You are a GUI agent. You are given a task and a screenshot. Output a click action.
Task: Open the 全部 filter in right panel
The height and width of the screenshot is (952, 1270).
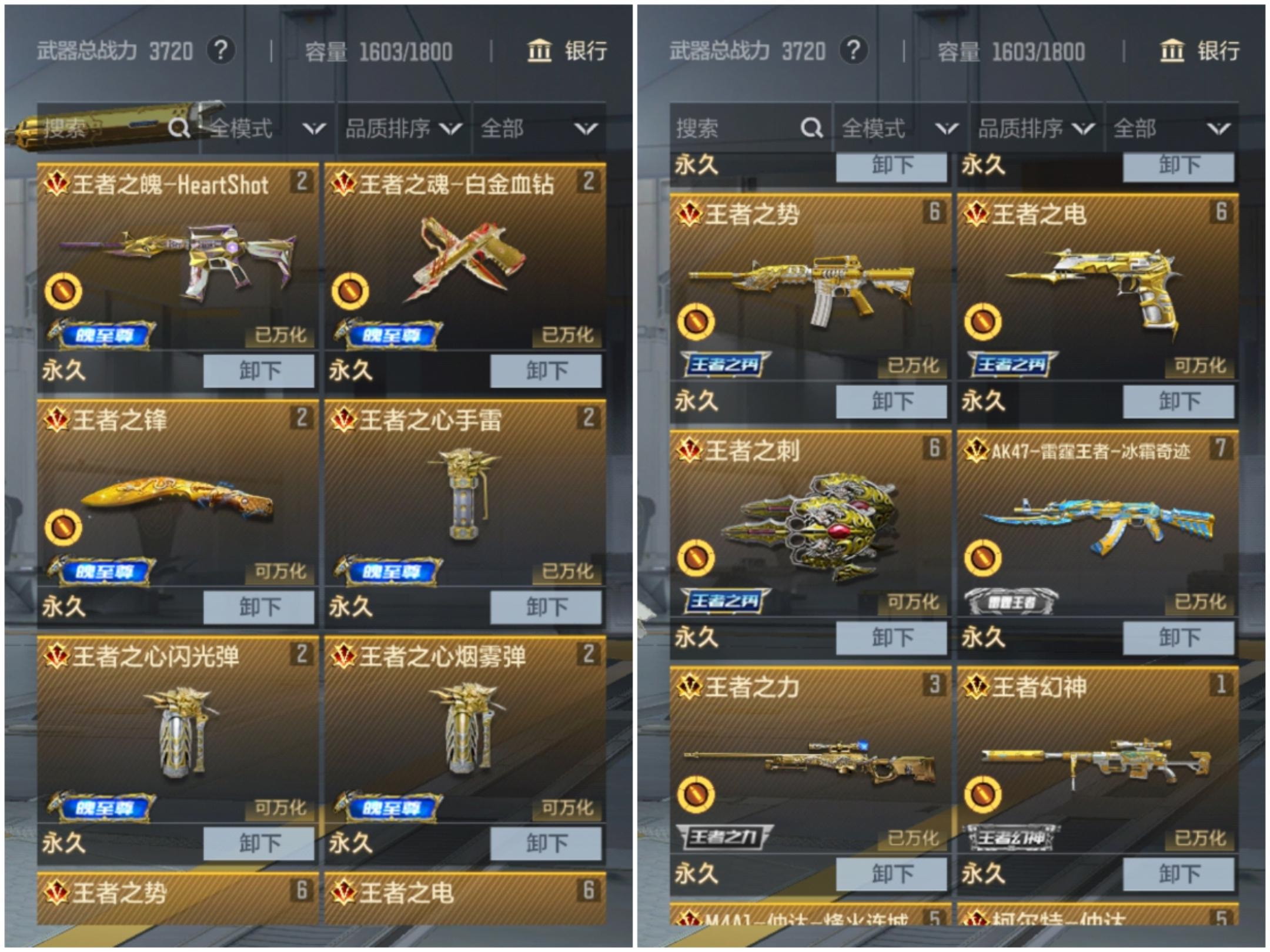pyautogui.click(x=1172, y=128)
